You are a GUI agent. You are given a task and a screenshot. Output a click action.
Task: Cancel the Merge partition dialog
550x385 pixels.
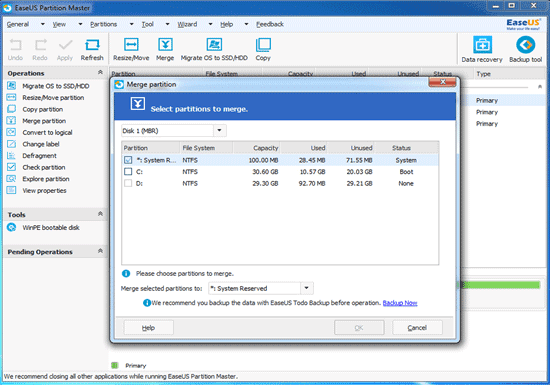tap(417, 328)
